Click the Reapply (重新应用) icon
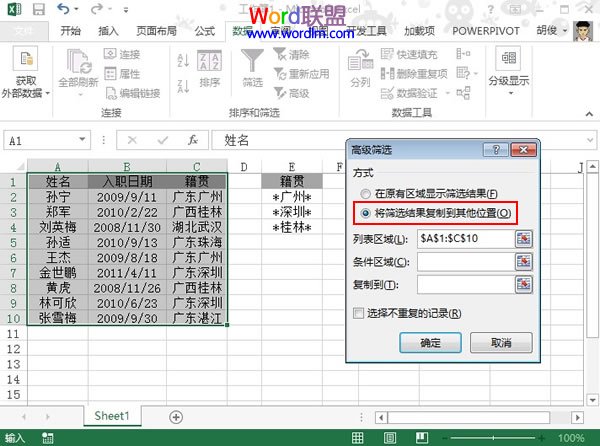This screenshot has width=600, height=446. pyautogui.click(x=280, y=73)
